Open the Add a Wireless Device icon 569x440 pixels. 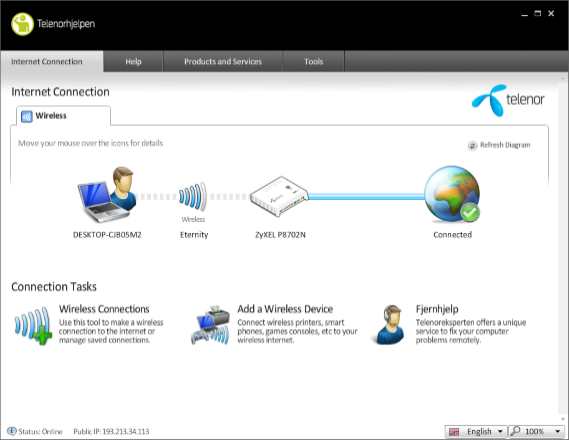(x=210, y=325)
